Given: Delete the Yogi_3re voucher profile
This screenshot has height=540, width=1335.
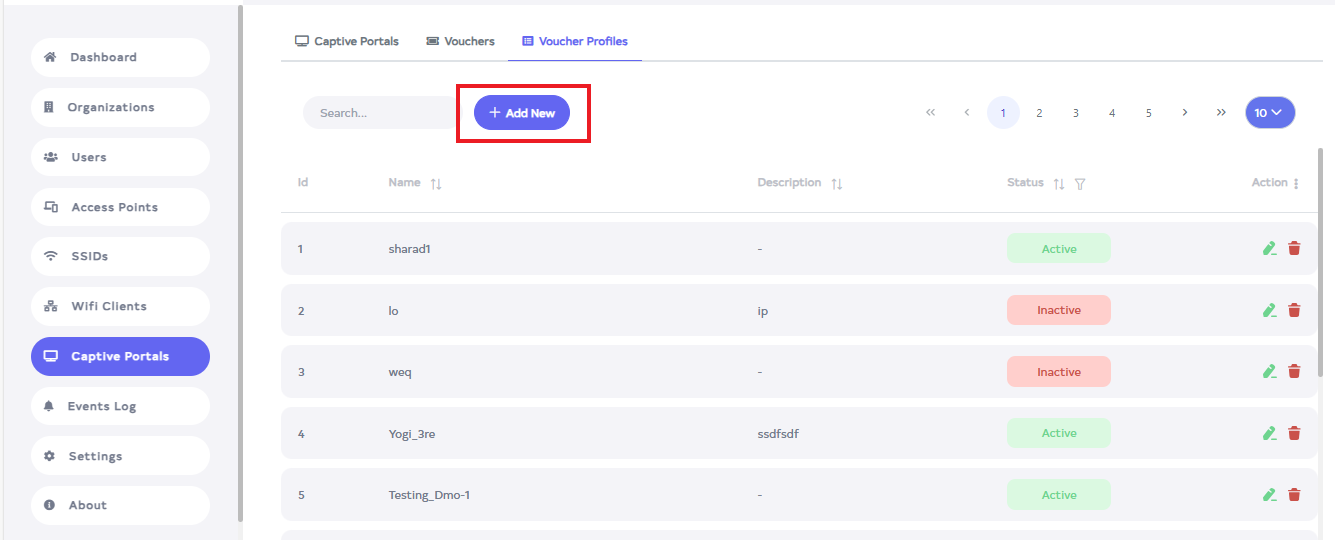Looking at the screenshot, I should pyautogui.click(x=1294, y=433).
